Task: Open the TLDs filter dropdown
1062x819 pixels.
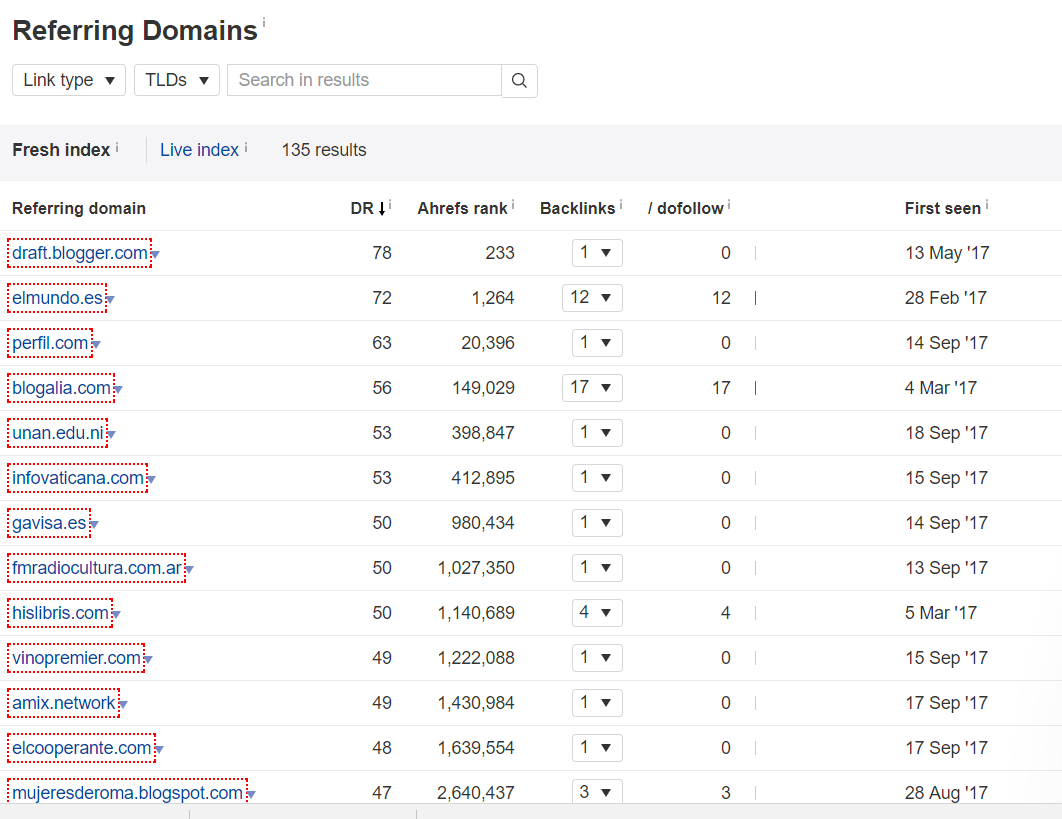Action: tap(177, 80)
